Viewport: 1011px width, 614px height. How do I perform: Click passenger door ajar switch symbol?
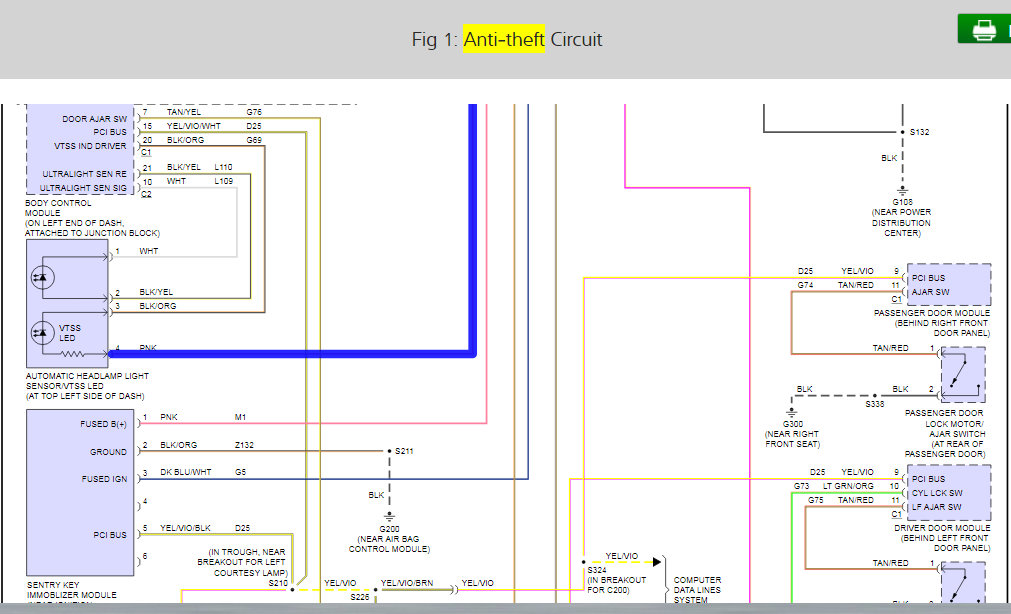coord(963,375)
